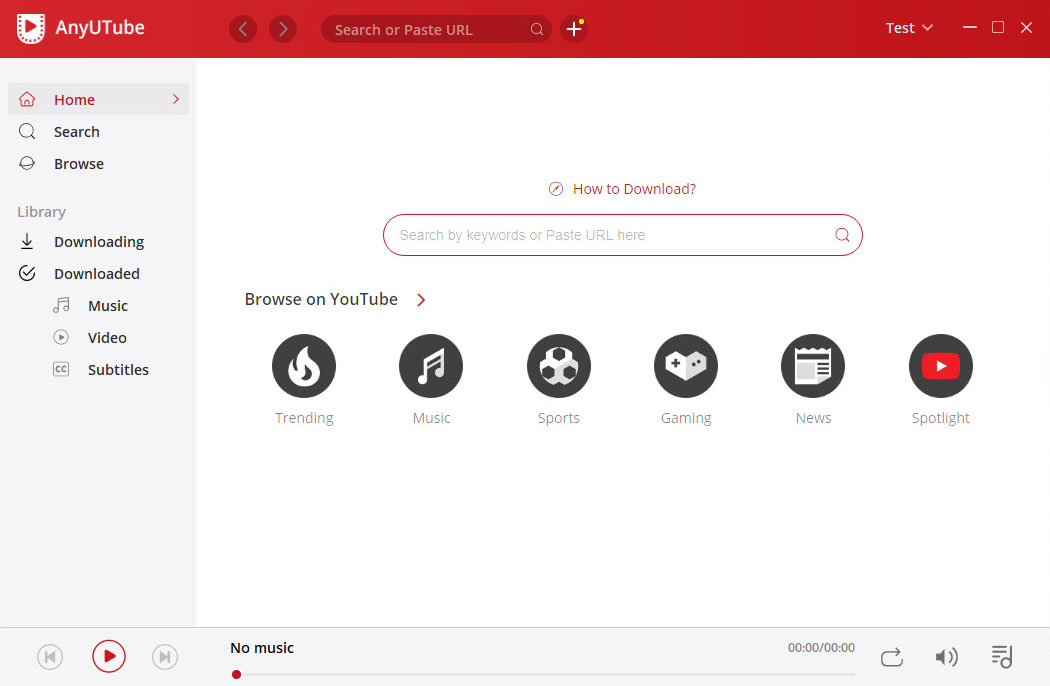This screenshot has width=1050, height=686.
Task: Open the Downloaded library section
Action: click(x=98, y=273)
